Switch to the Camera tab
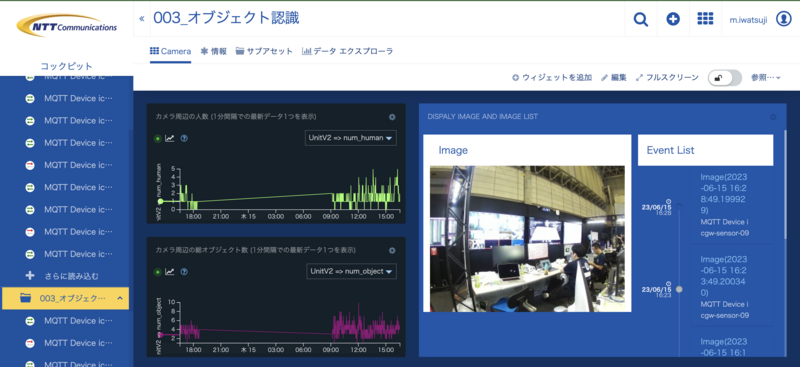The image size is (800, 367). [x=170, y=51]
